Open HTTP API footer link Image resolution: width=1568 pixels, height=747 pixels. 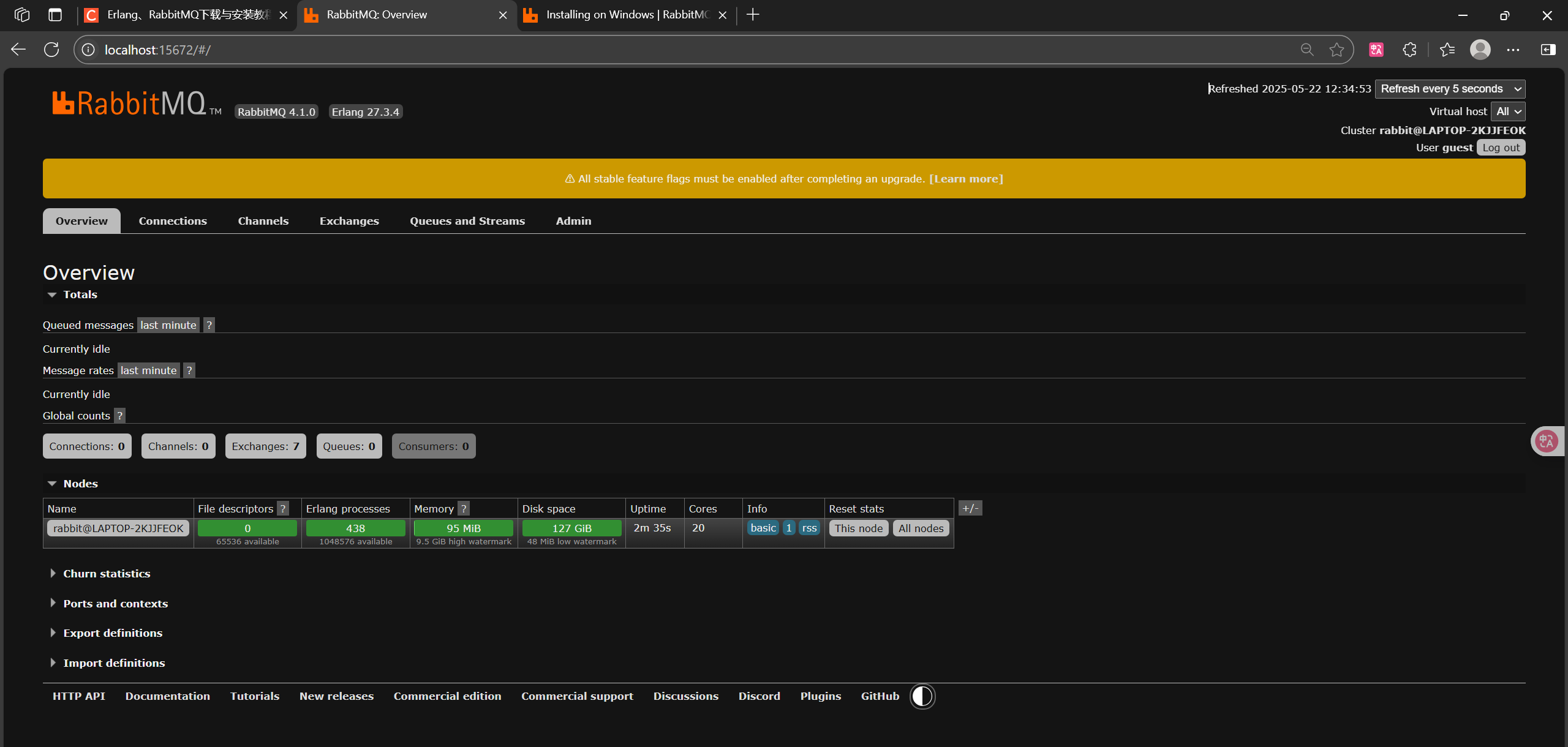[x=79, y=696]
